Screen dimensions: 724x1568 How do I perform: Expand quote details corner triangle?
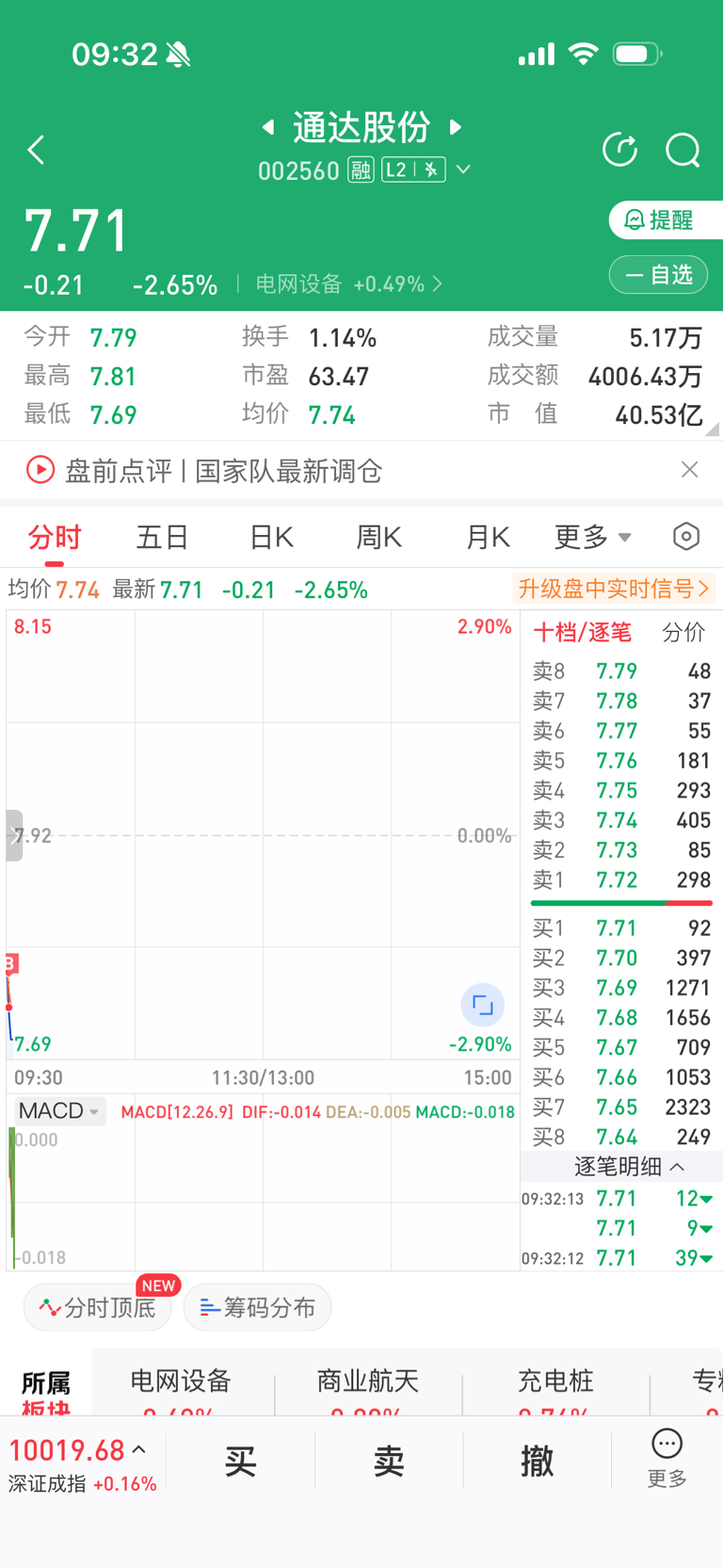point(713,428)
